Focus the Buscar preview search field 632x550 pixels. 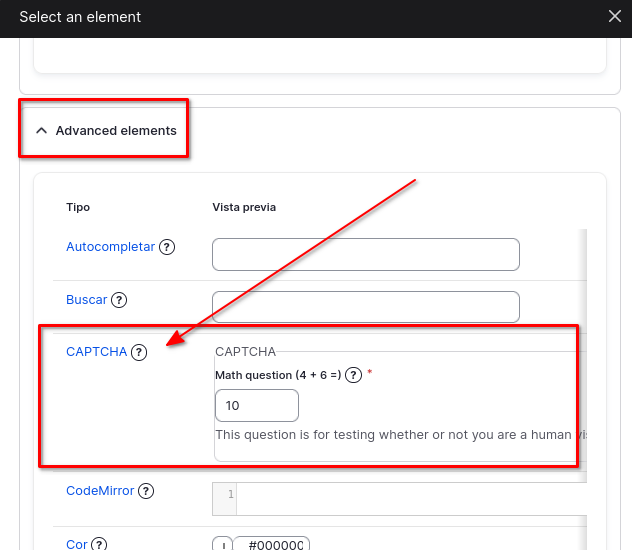pos(365,307)
